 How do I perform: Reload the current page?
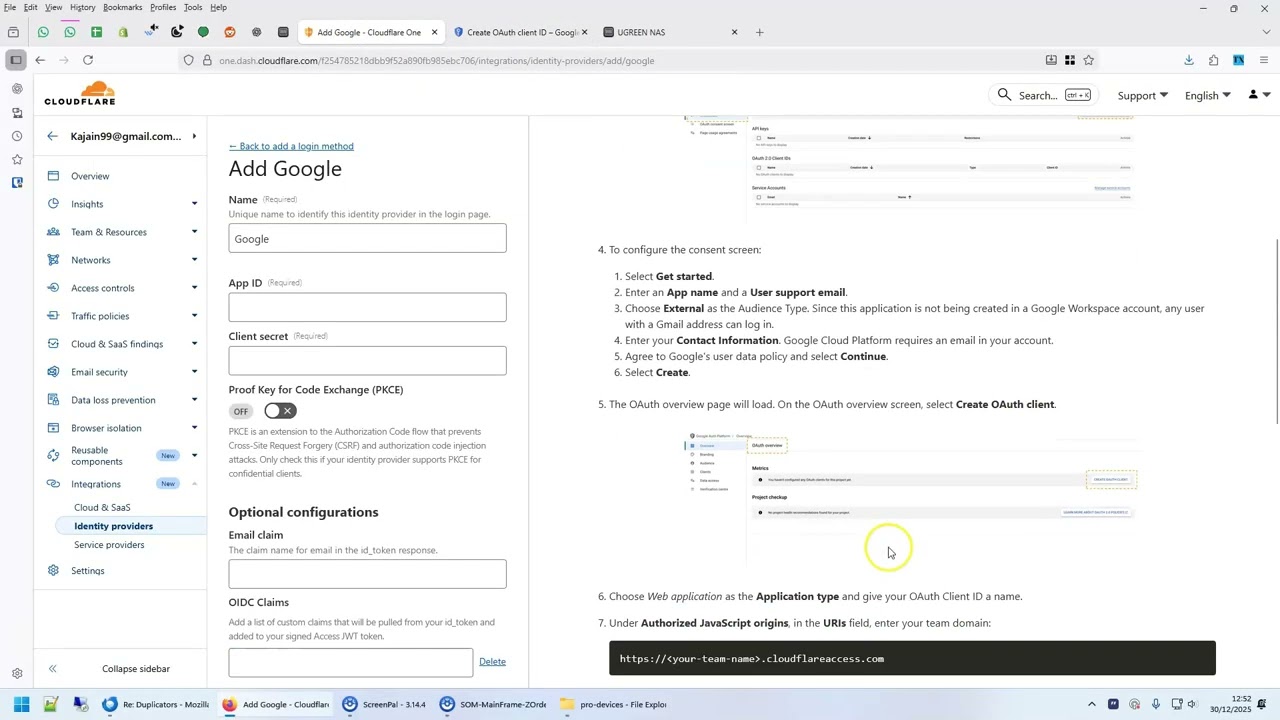pos(88,60)
